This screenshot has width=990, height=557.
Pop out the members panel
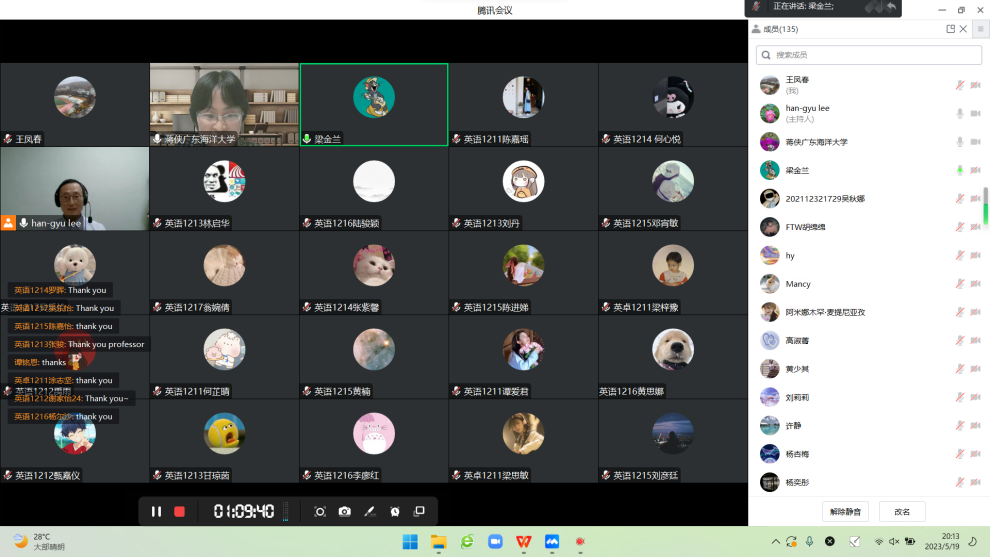pos(951,29)
